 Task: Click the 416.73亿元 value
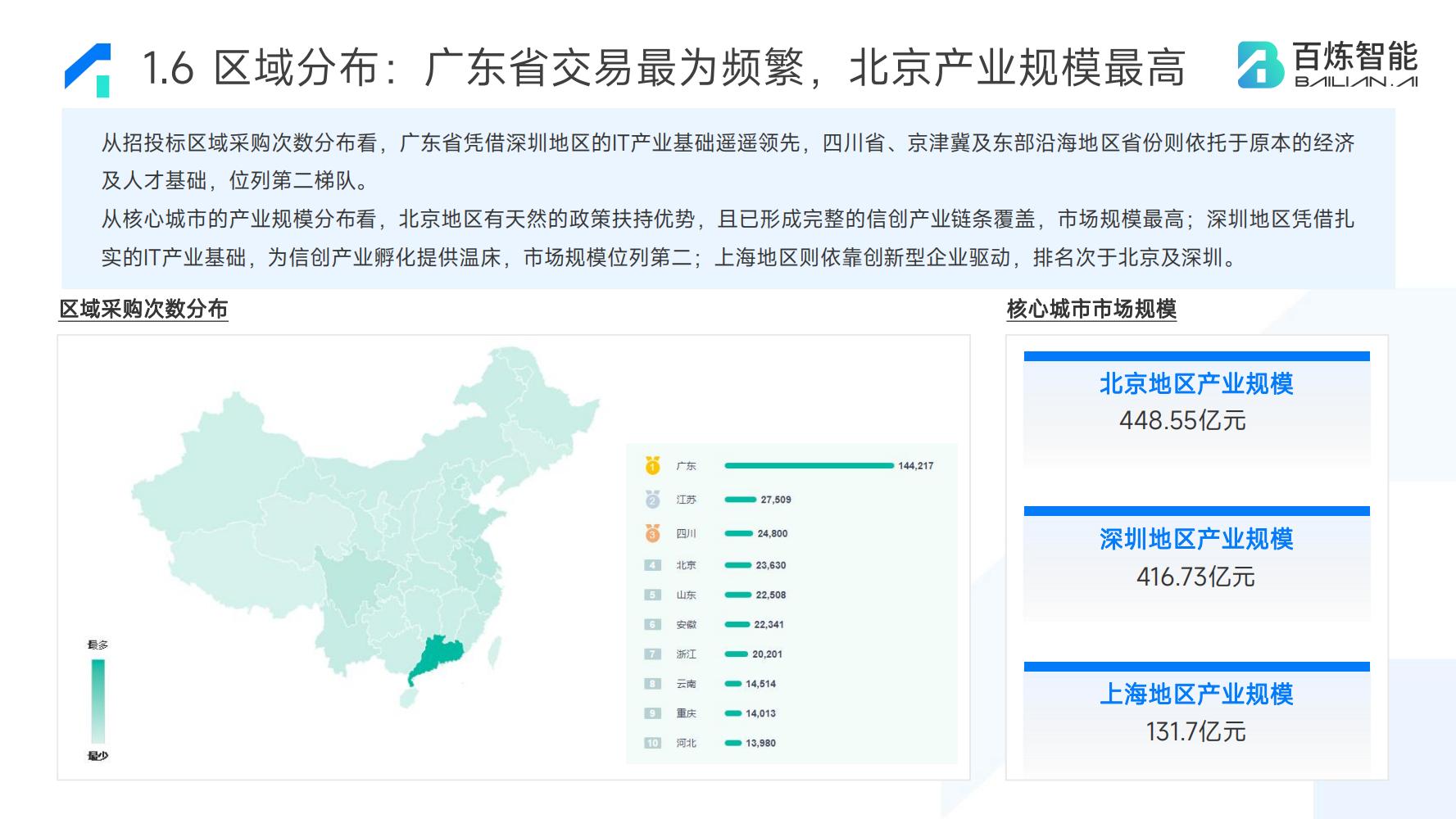pyautogui.click(x=1195, y=577)
